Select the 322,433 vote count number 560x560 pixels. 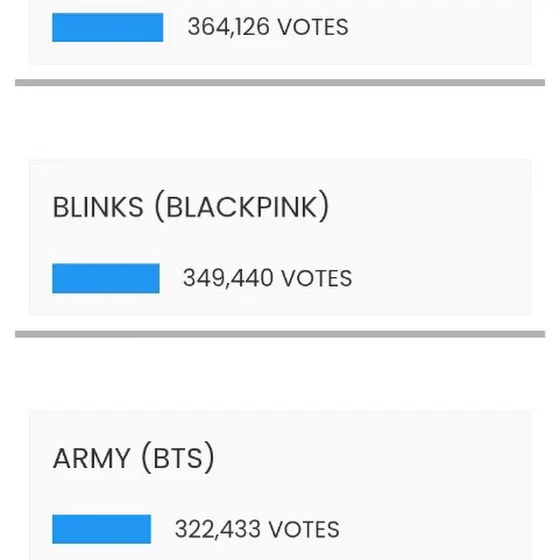tap(218, 529)
